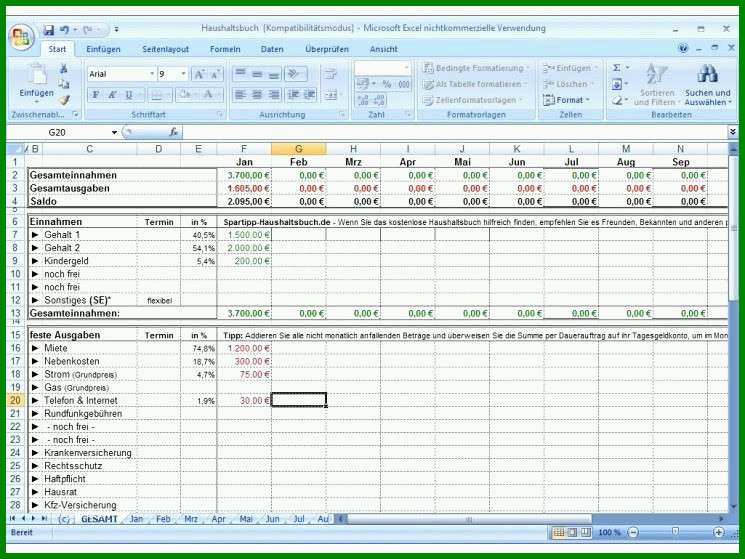This screenshot has width=745, height=559.
Task: Toggle wrap text in cells
Action: click(330, 74)
